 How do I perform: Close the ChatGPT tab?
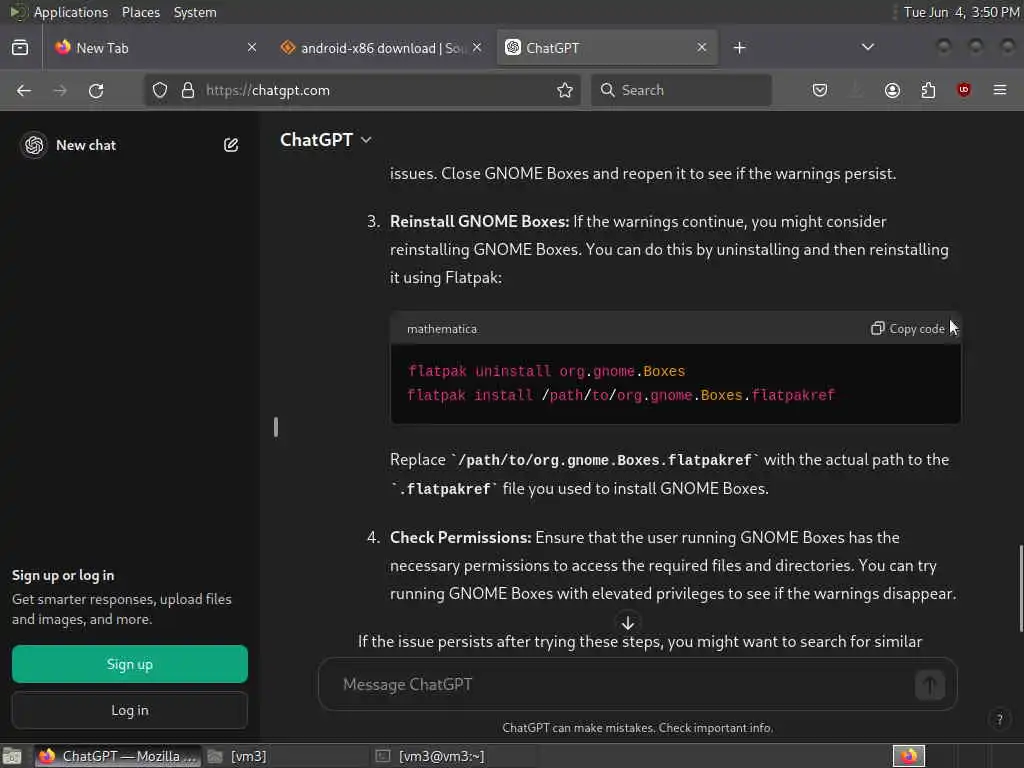(x=702, y=48)
